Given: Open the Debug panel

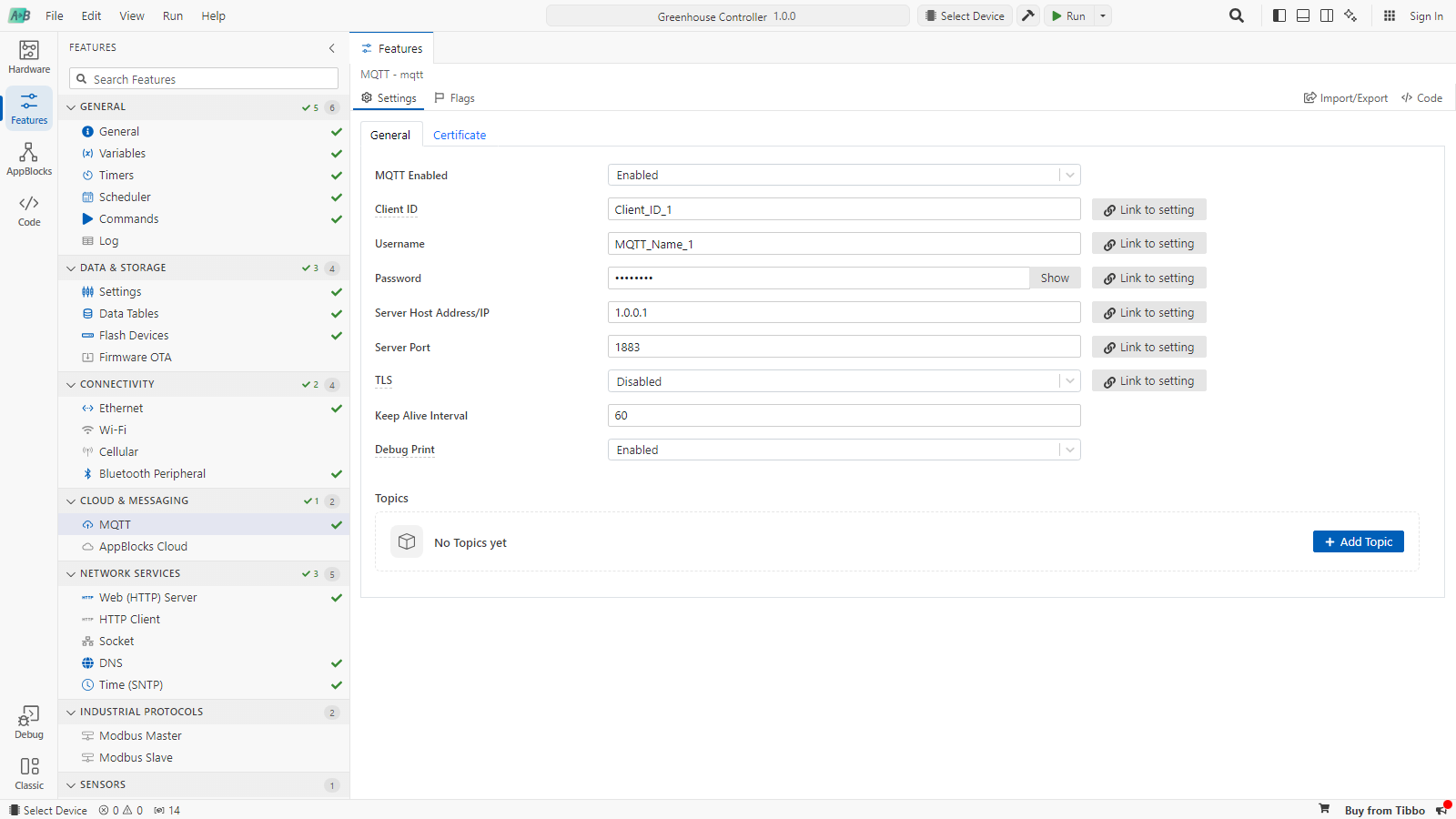Looking at the screenshot, I should pyautogui.click(x=29, y=723).
